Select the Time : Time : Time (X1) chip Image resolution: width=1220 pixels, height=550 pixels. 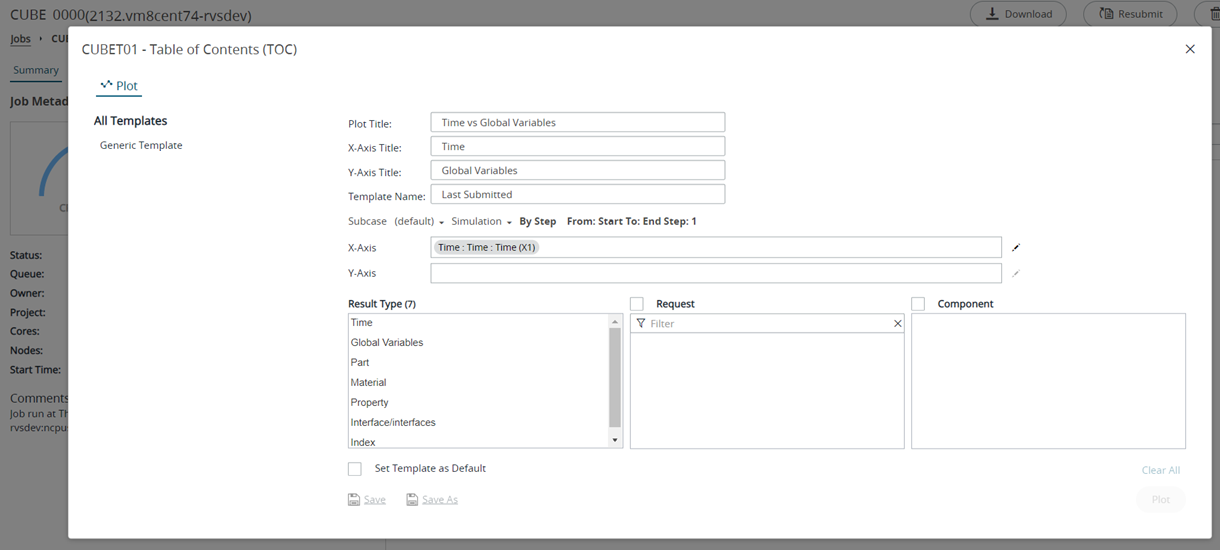coord(486,247)
